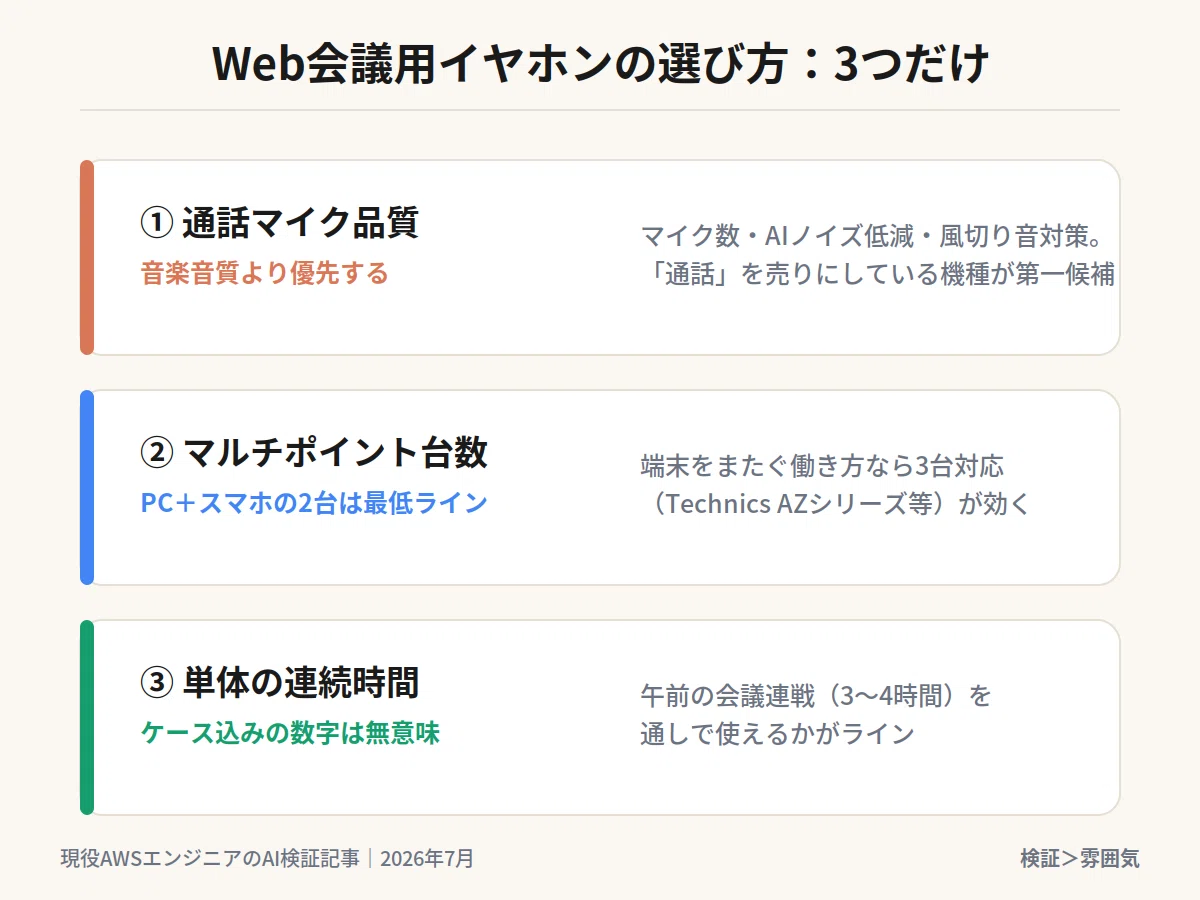Click the circled number ② marker
Image resolution: width=1200 pixels, height=900 pixels.
pos(156,453)
